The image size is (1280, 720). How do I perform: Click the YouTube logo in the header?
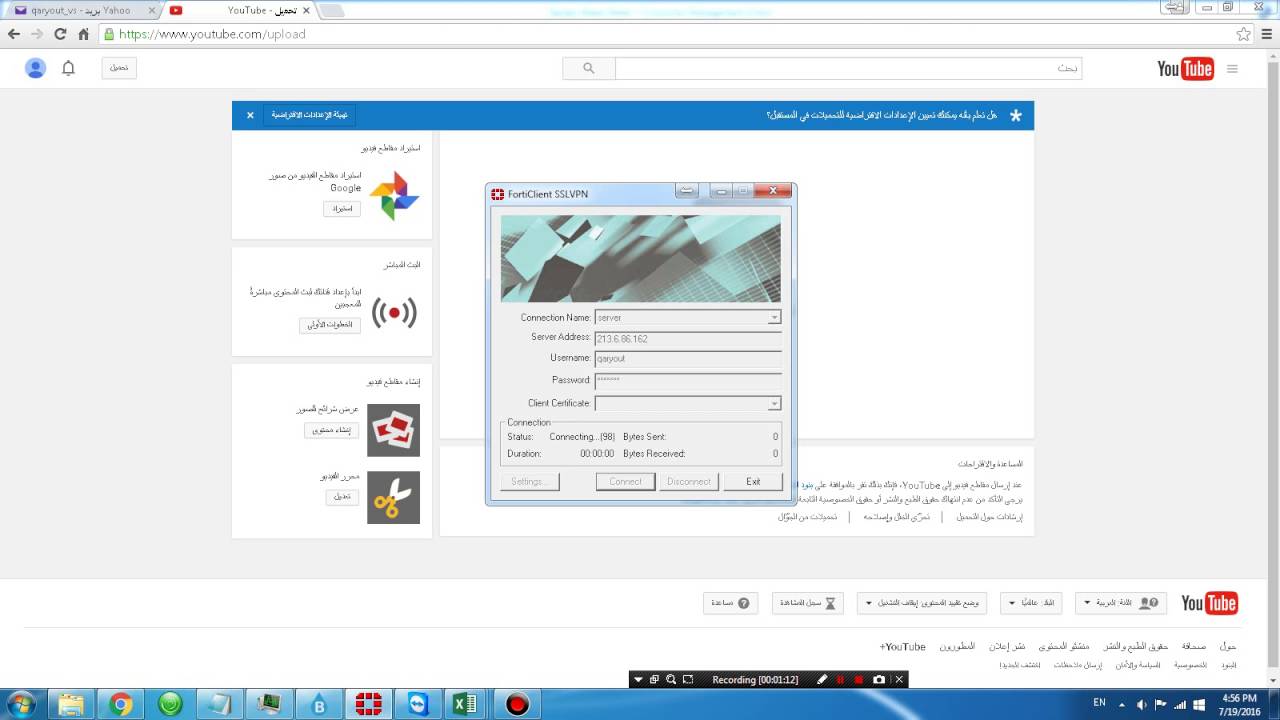(1185, 68)
